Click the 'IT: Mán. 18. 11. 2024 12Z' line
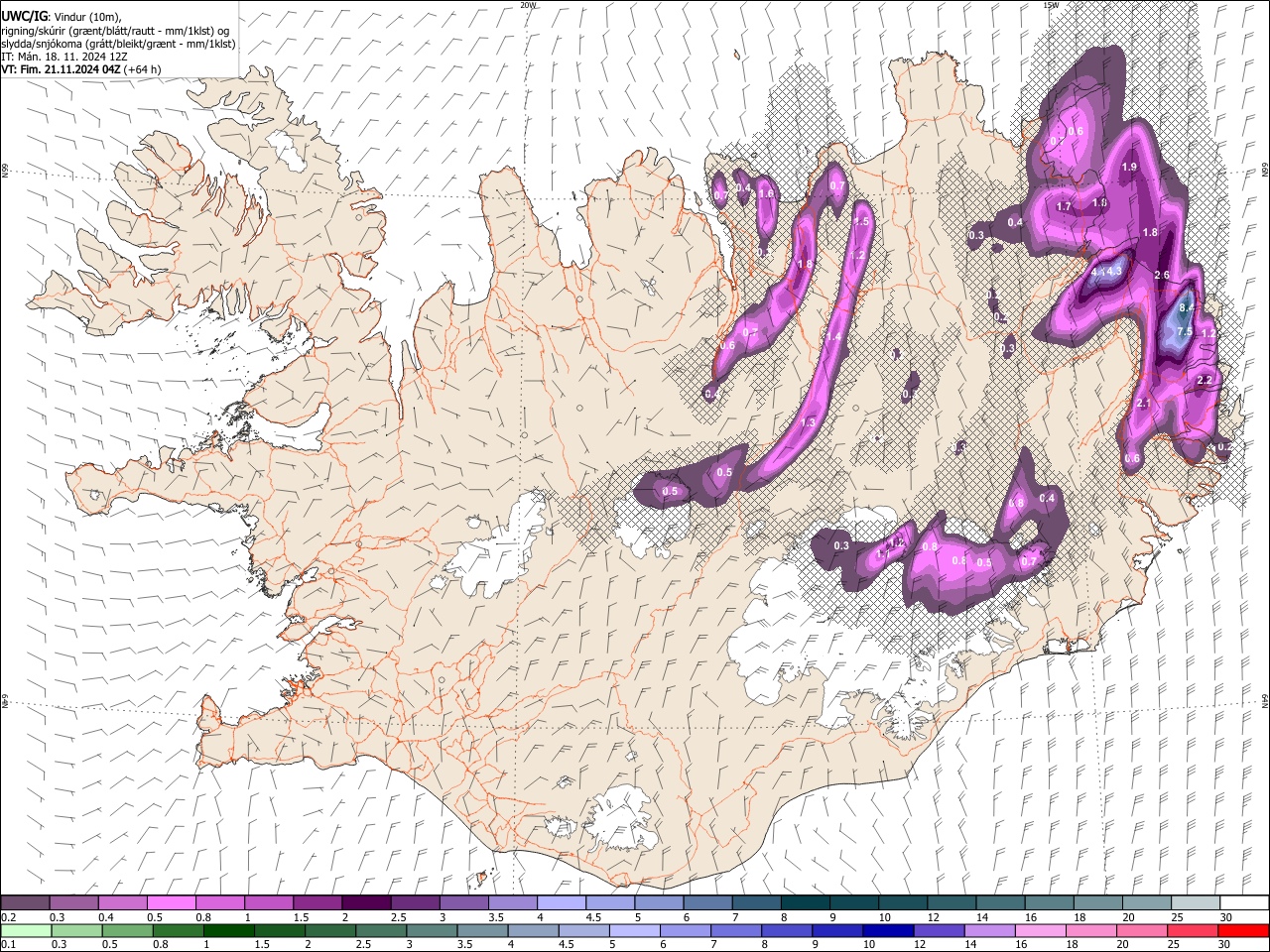Image resolution: width=1270 pixels, height=952 pixels. 64,57
